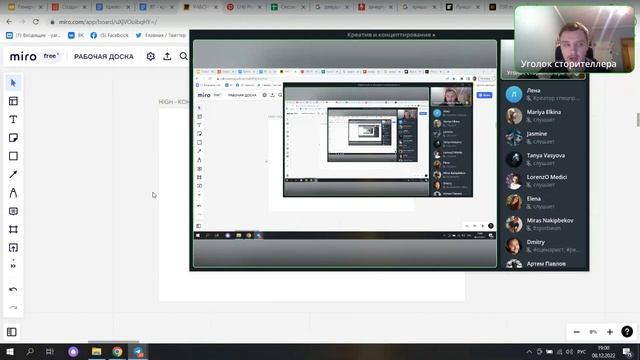Open the frames panel toggle icon

point(12,332)
